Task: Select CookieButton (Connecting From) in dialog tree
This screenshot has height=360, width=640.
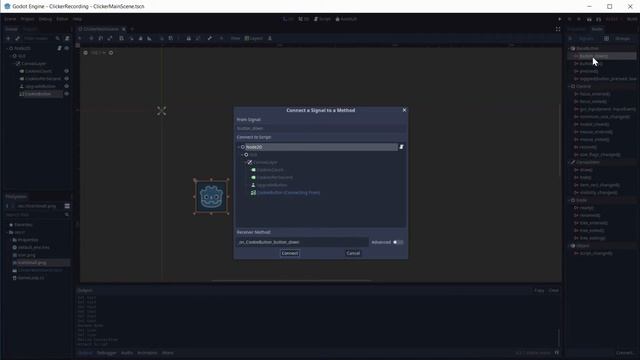Action: (289, 193)
